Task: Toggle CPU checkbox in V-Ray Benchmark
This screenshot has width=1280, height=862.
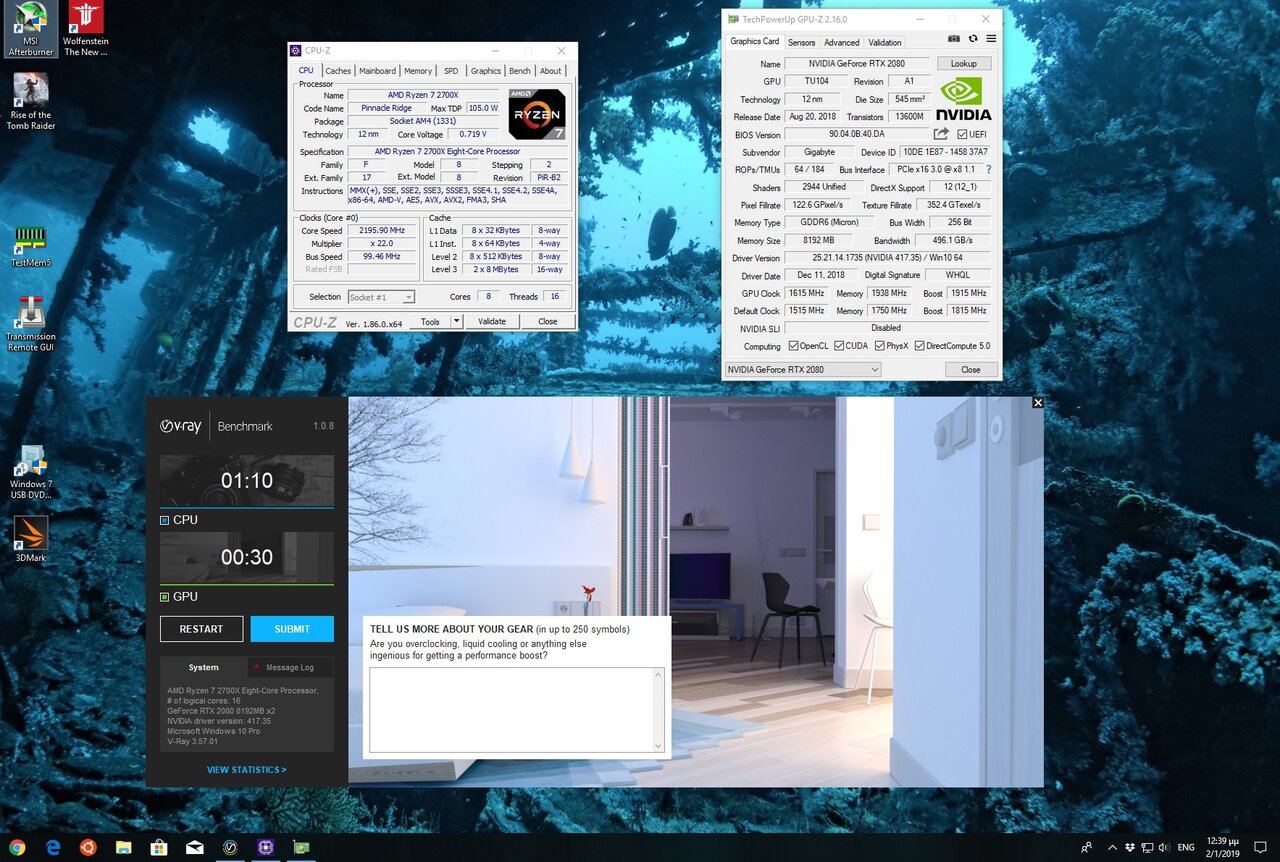Action: pyautogui.click(x=165, y=520)
